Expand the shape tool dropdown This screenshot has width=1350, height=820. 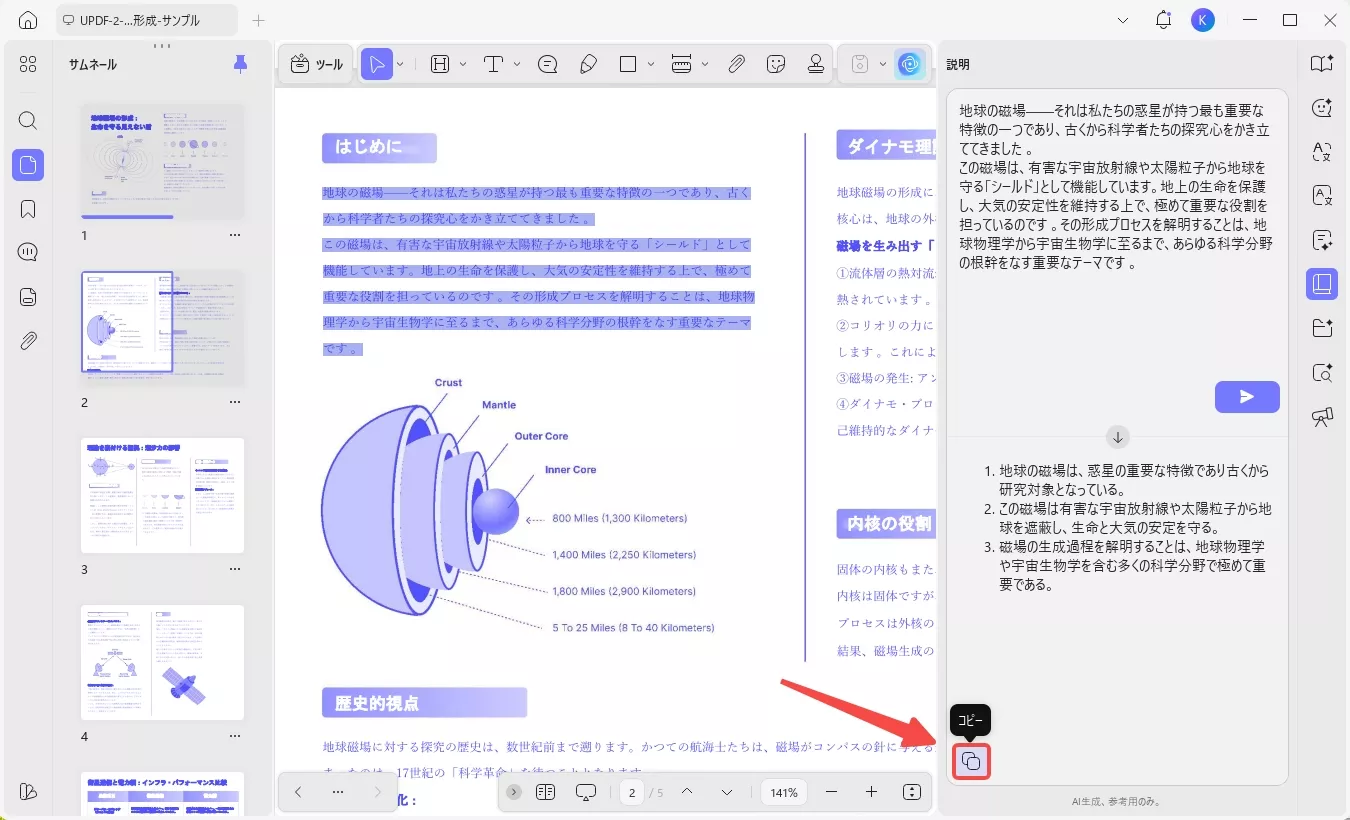650,63
